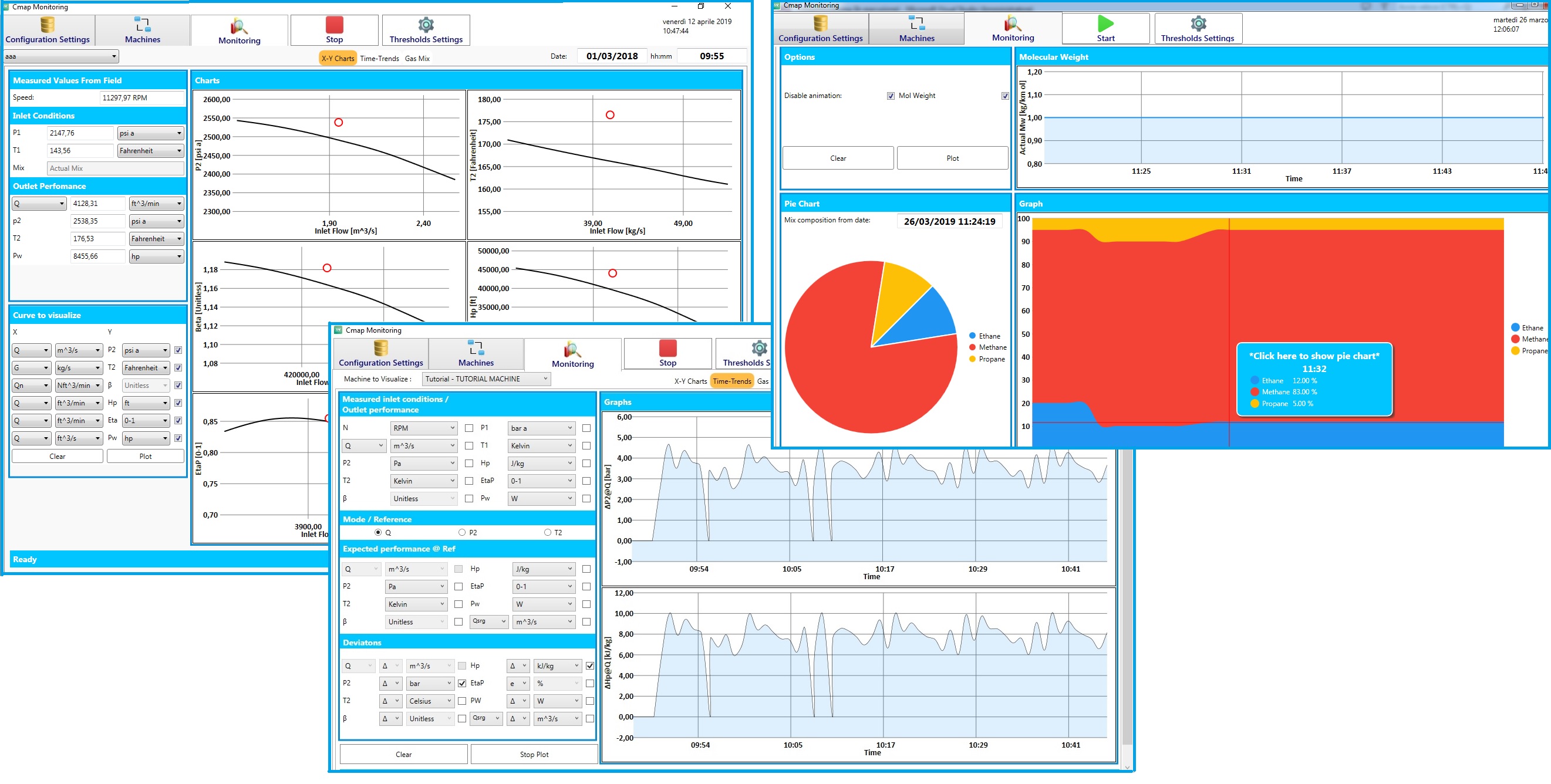
Task: Select the Monitoring icon in the X-Y Charts window
Action: (x=239, y=26)
